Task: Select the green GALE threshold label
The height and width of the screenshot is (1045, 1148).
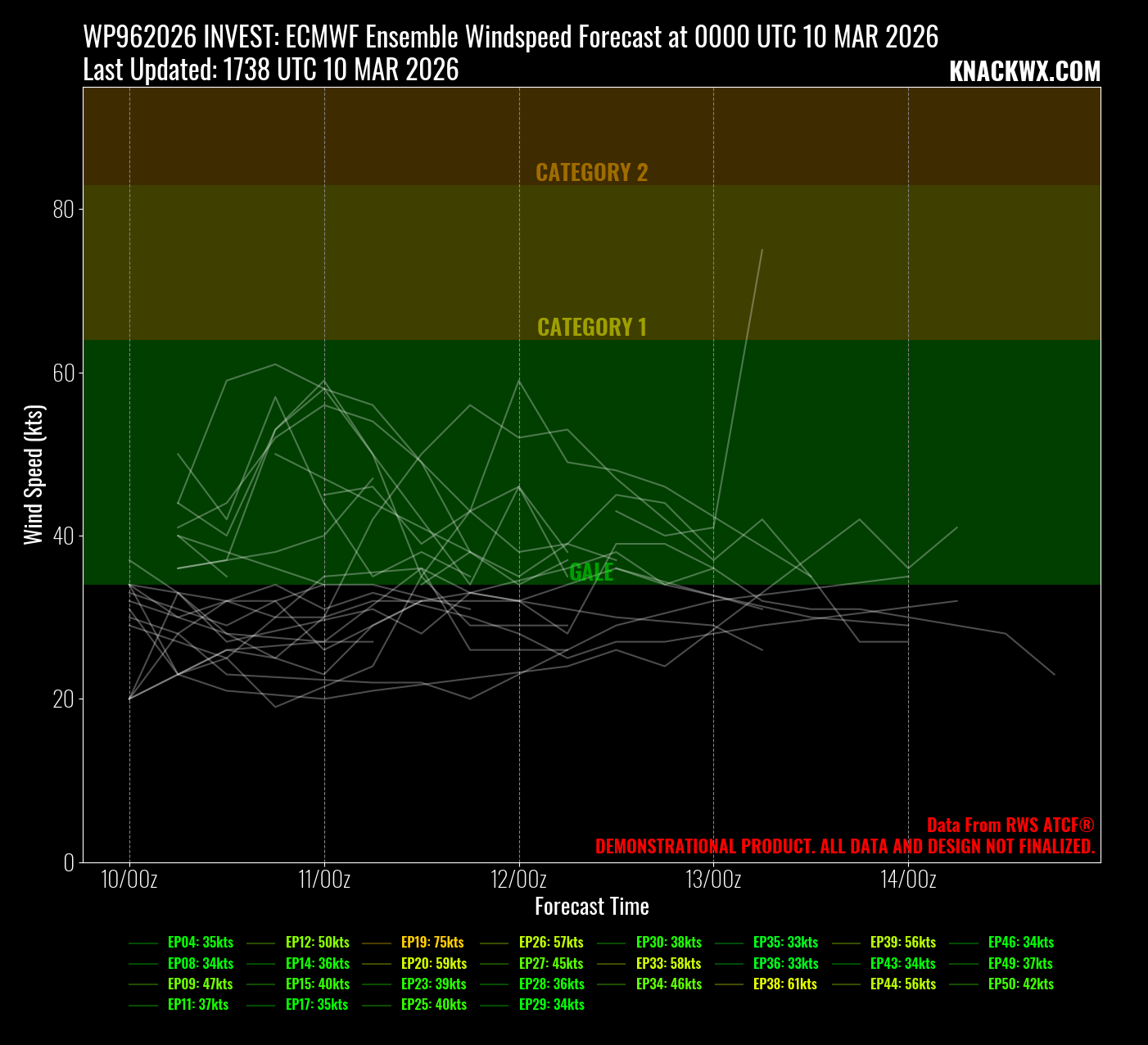Action: click(x=591, y=572)
